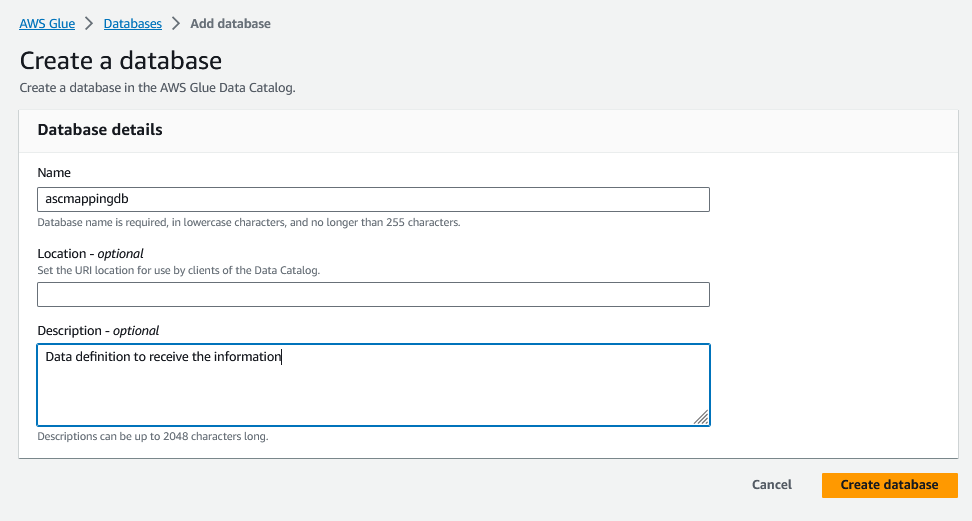Focus the Description text area
972x521 pixels.
click(x=373, y=385)
